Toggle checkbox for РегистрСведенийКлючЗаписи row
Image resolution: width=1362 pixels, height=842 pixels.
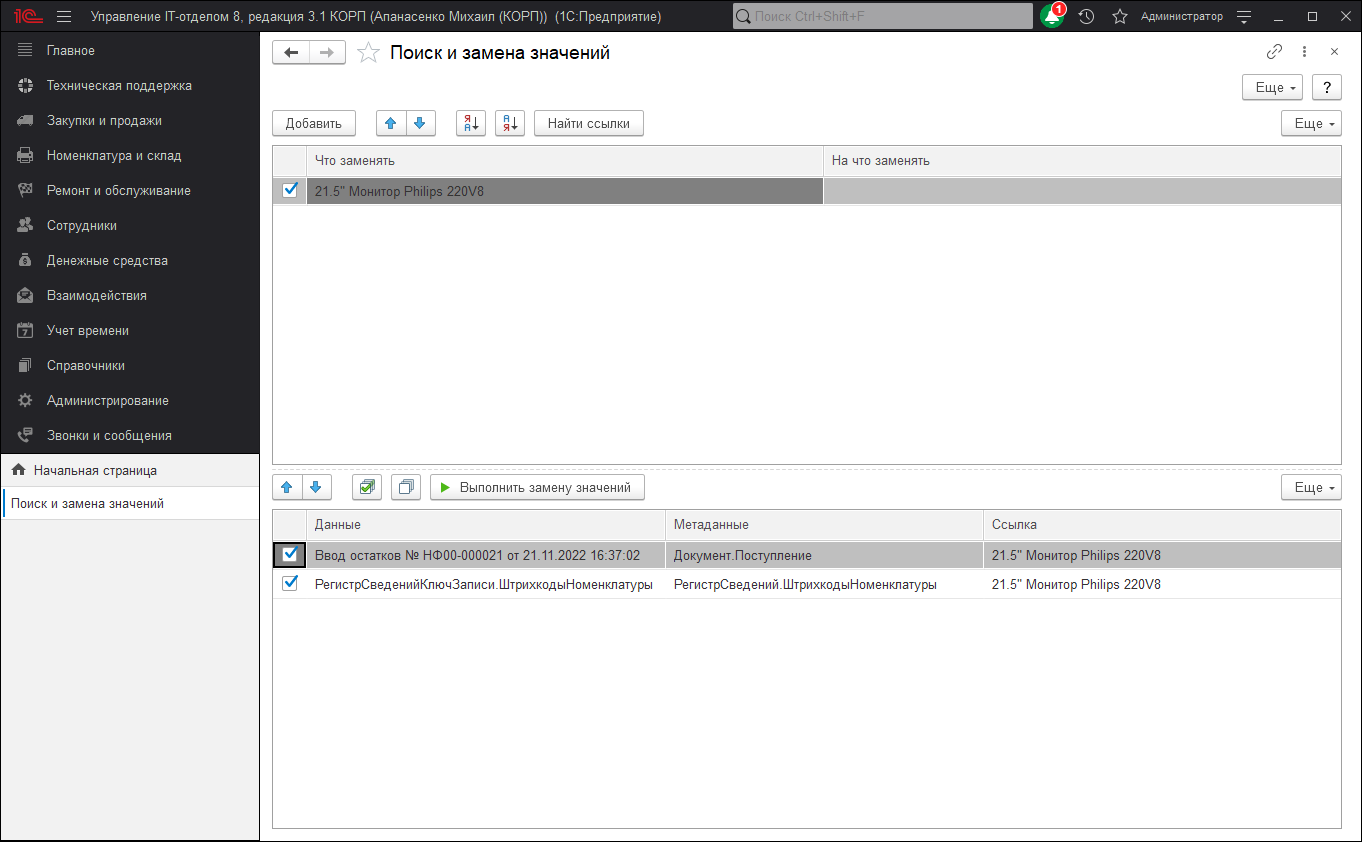point(290,584)
